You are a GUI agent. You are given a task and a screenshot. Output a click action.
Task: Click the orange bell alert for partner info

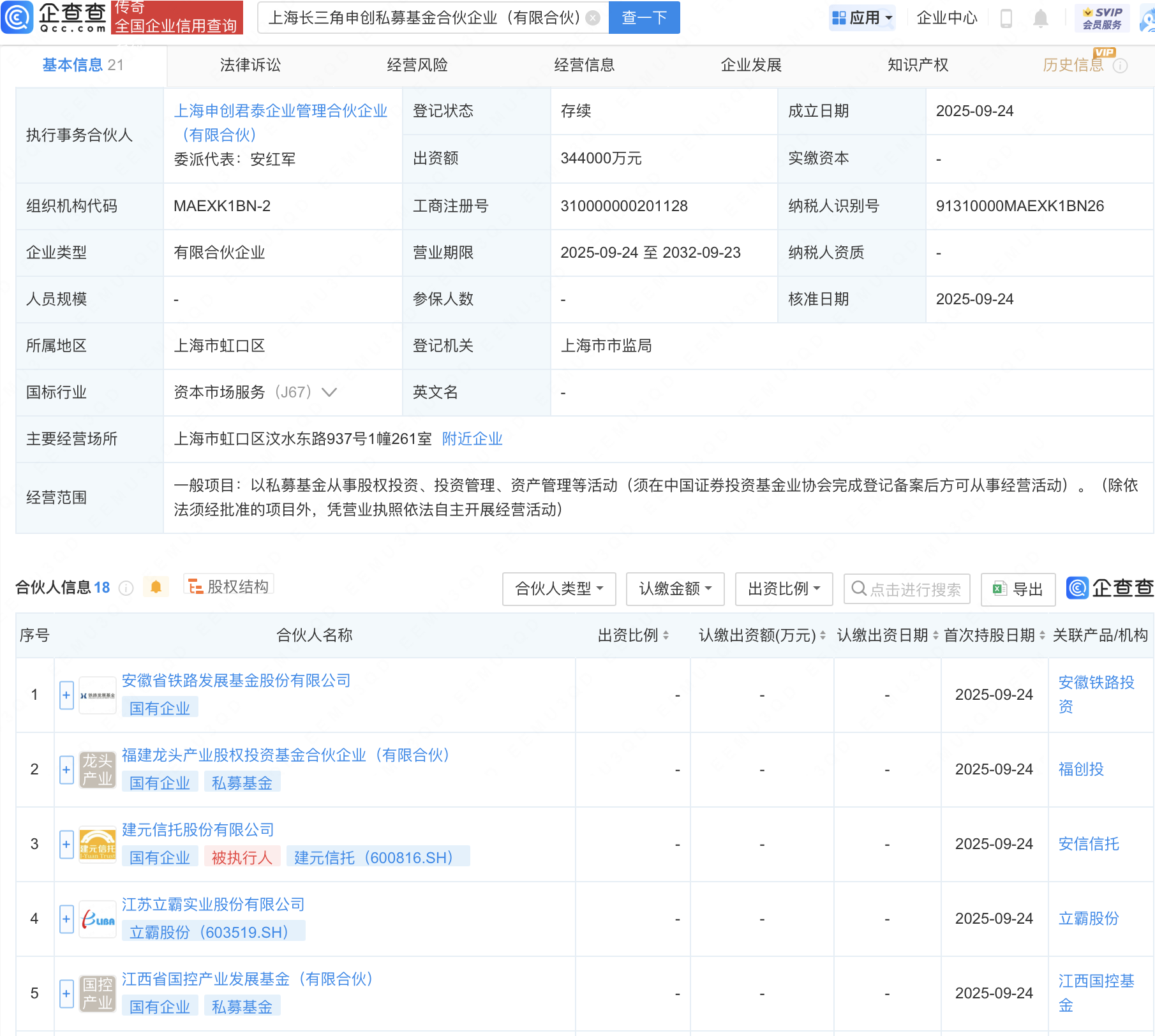[156, 587]
